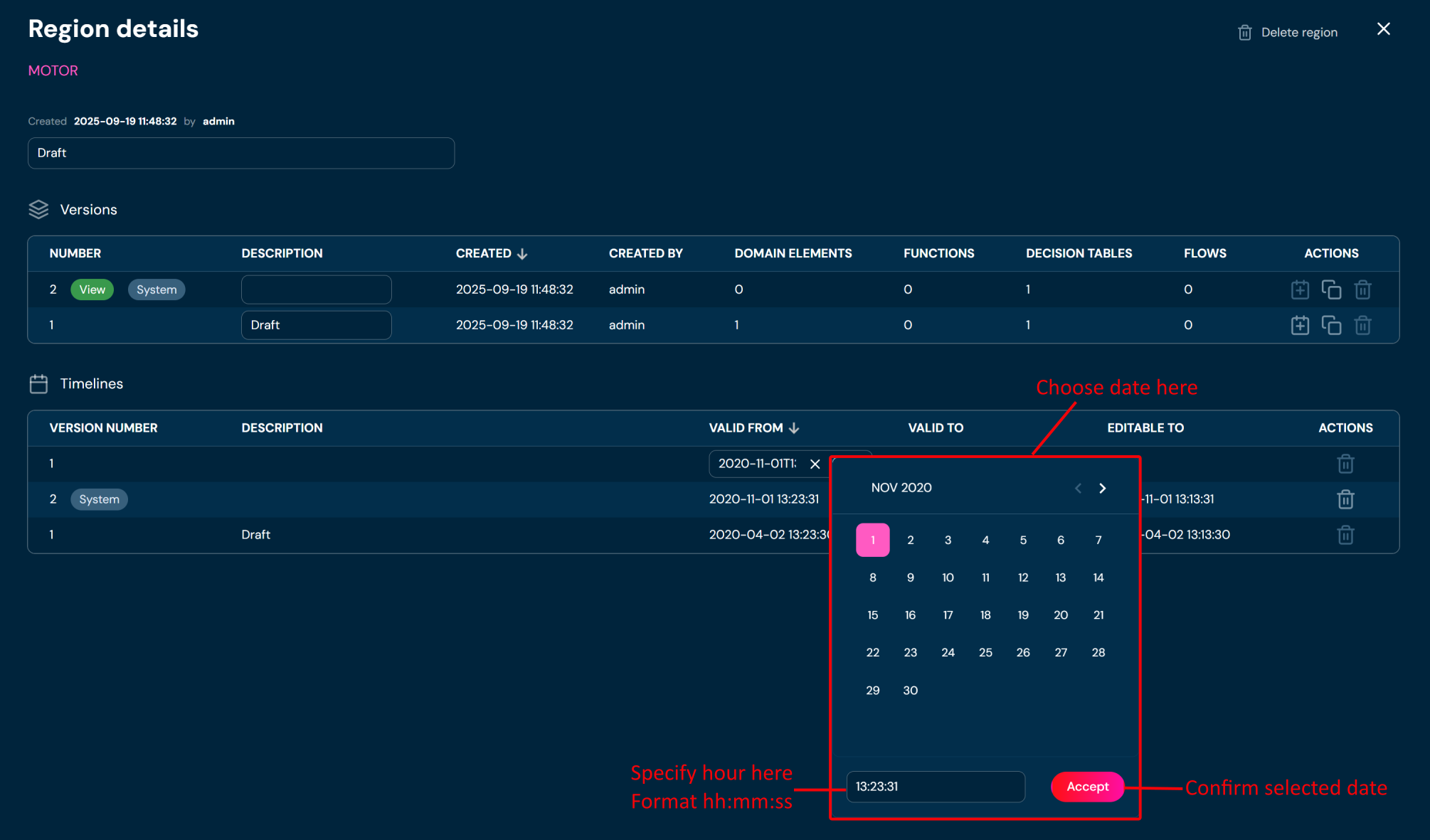1430x840 pixels.
Task: Click the time input field 13:23:31
Action: 935,787
